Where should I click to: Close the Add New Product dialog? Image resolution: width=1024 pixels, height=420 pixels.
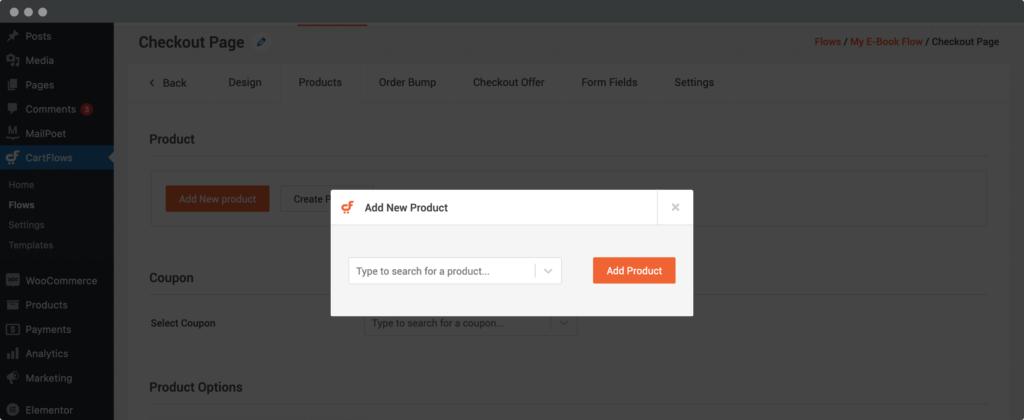coord(675,207)
